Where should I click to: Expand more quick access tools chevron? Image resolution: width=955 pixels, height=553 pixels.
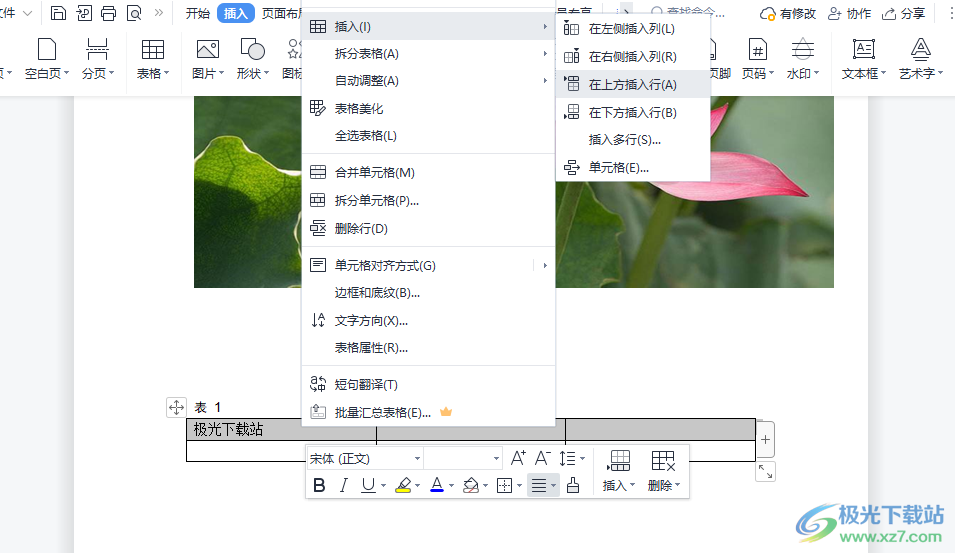159,13
